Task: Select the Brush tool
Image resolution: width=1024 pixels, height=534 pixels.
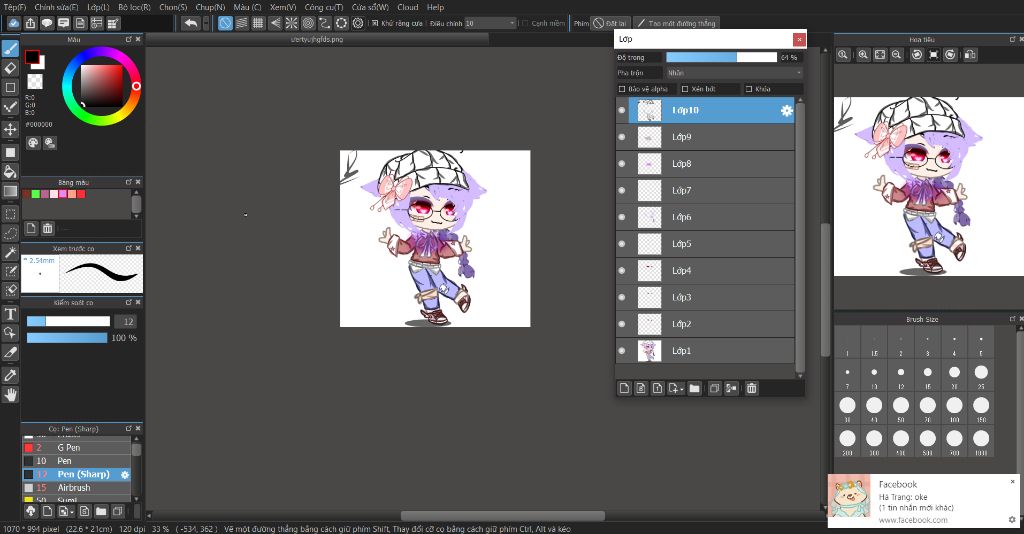Action: click(10, 49)
